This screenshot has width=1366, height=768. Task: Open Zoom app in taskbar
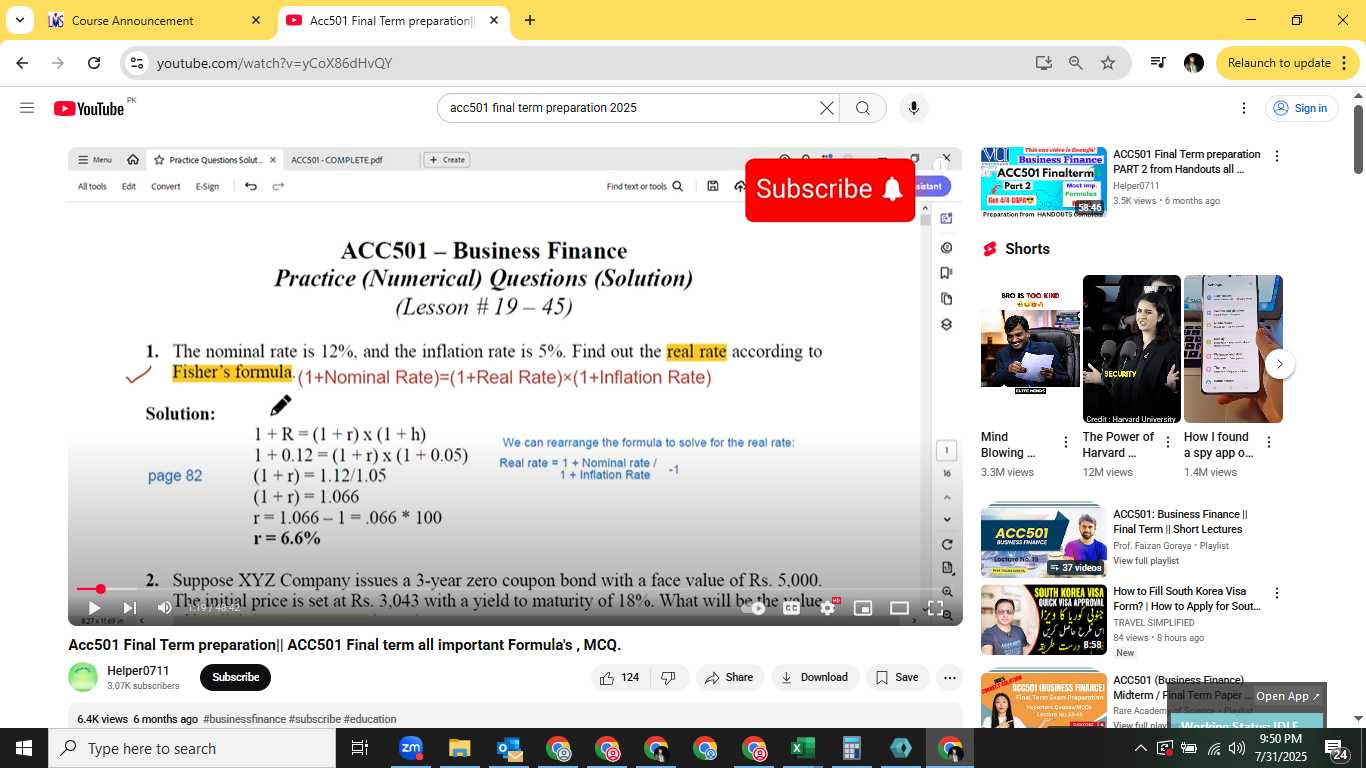pyautogui.click(x=411, y=748)
